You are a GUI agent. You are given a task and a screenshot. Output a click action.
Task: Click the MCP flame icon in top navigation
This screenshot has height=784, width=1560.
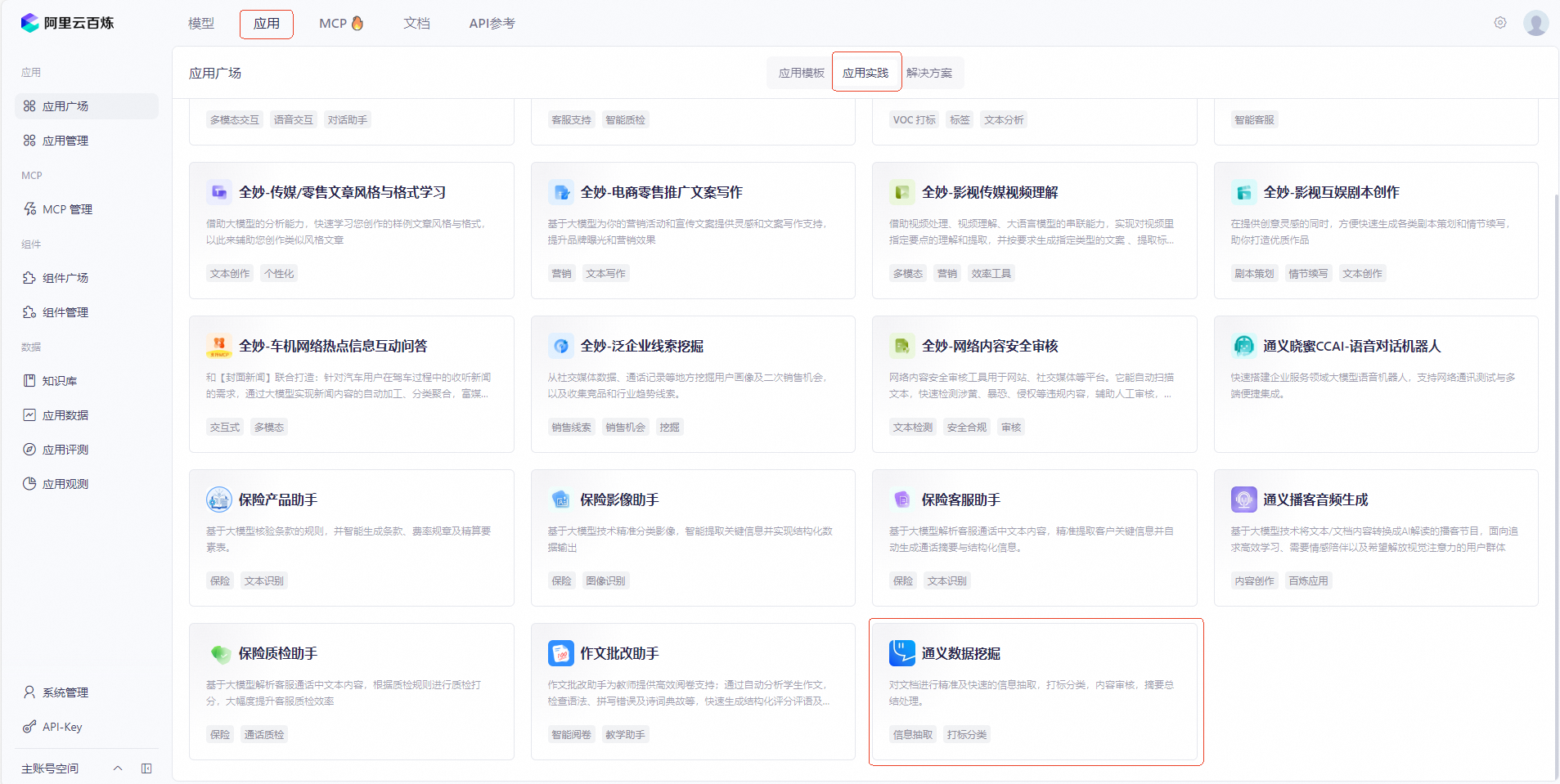click(357, 23)
